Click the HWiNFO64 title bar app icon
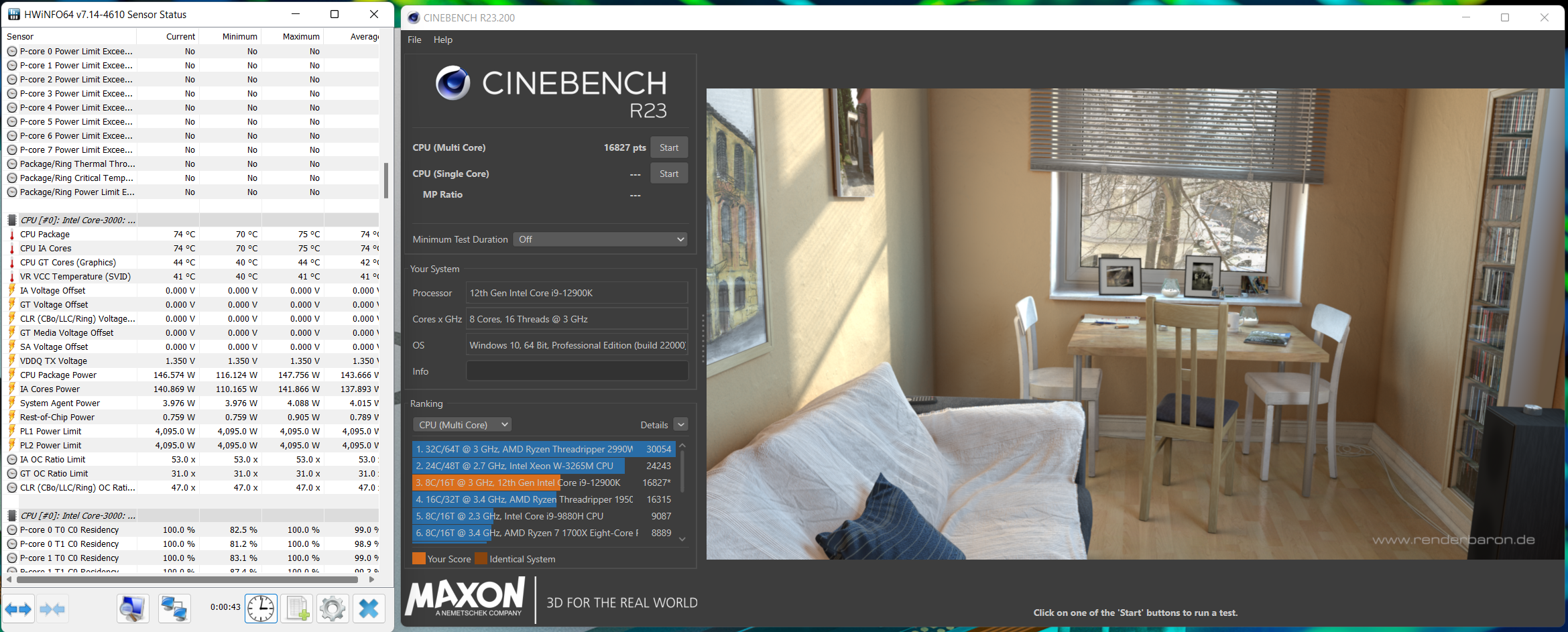 click(x=13, y=14)
